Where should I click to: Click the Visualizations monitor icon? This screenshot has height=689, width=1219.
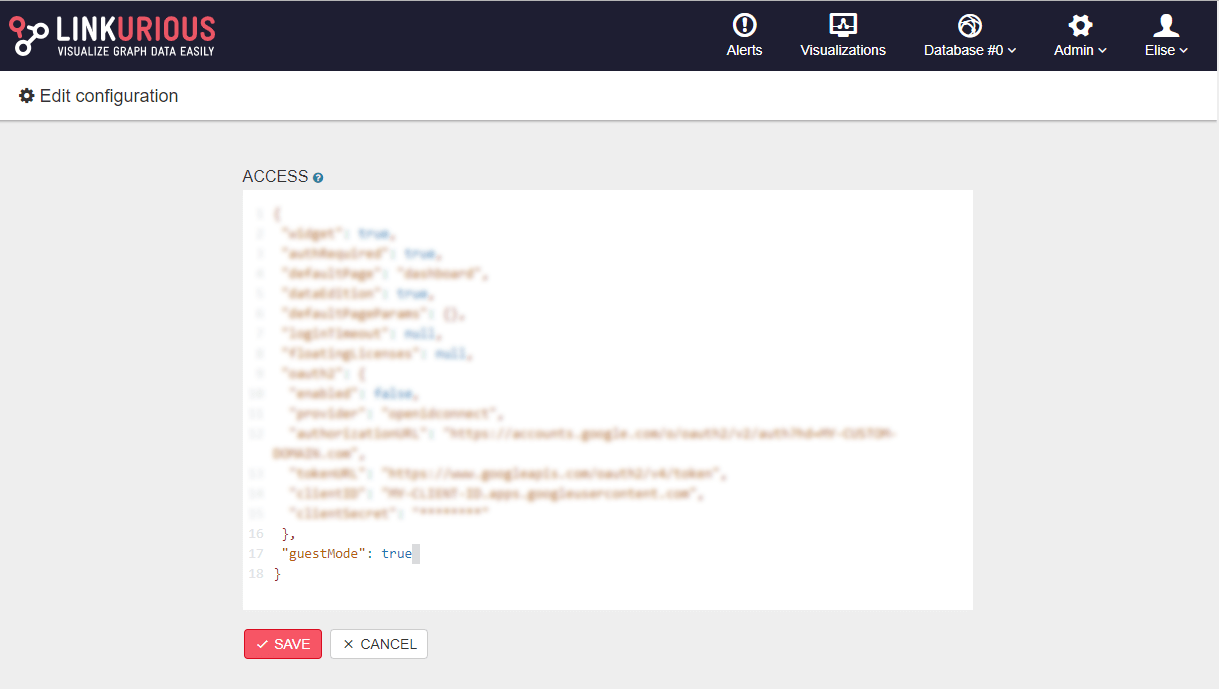pyautogui.click(x=843, y=25)
